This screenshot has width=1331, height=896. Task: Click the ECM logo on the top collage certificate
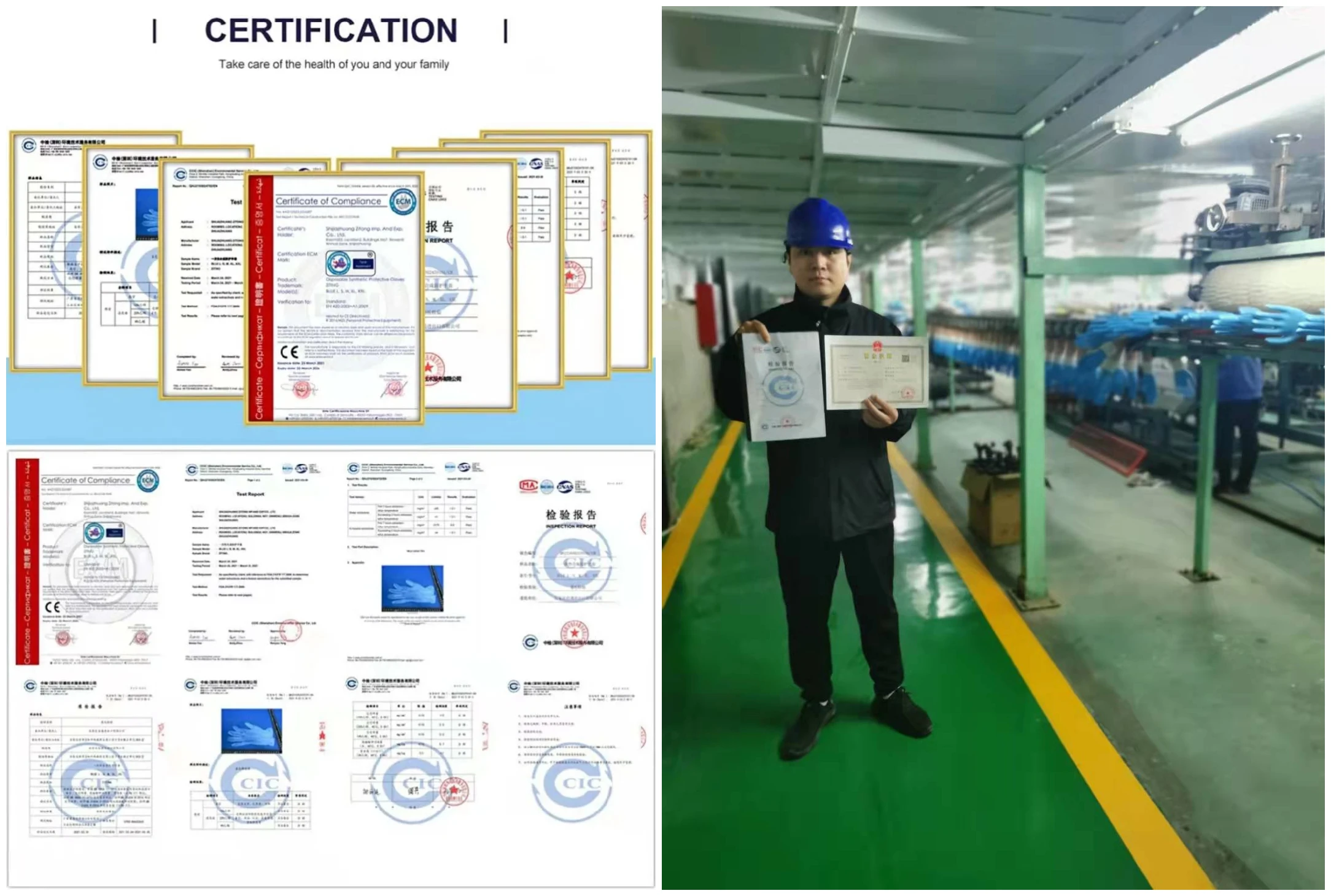[x=403, y=202]
